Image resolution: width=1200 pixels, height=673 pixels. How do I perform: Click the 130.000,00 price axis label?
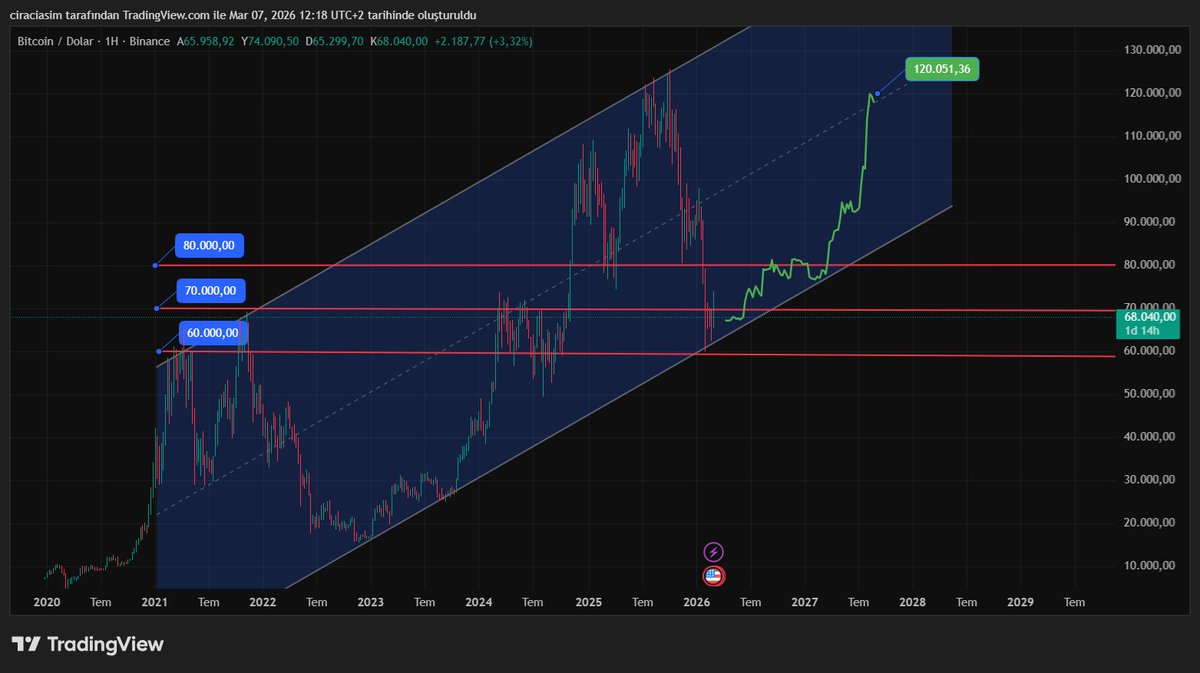[1151, 50]
